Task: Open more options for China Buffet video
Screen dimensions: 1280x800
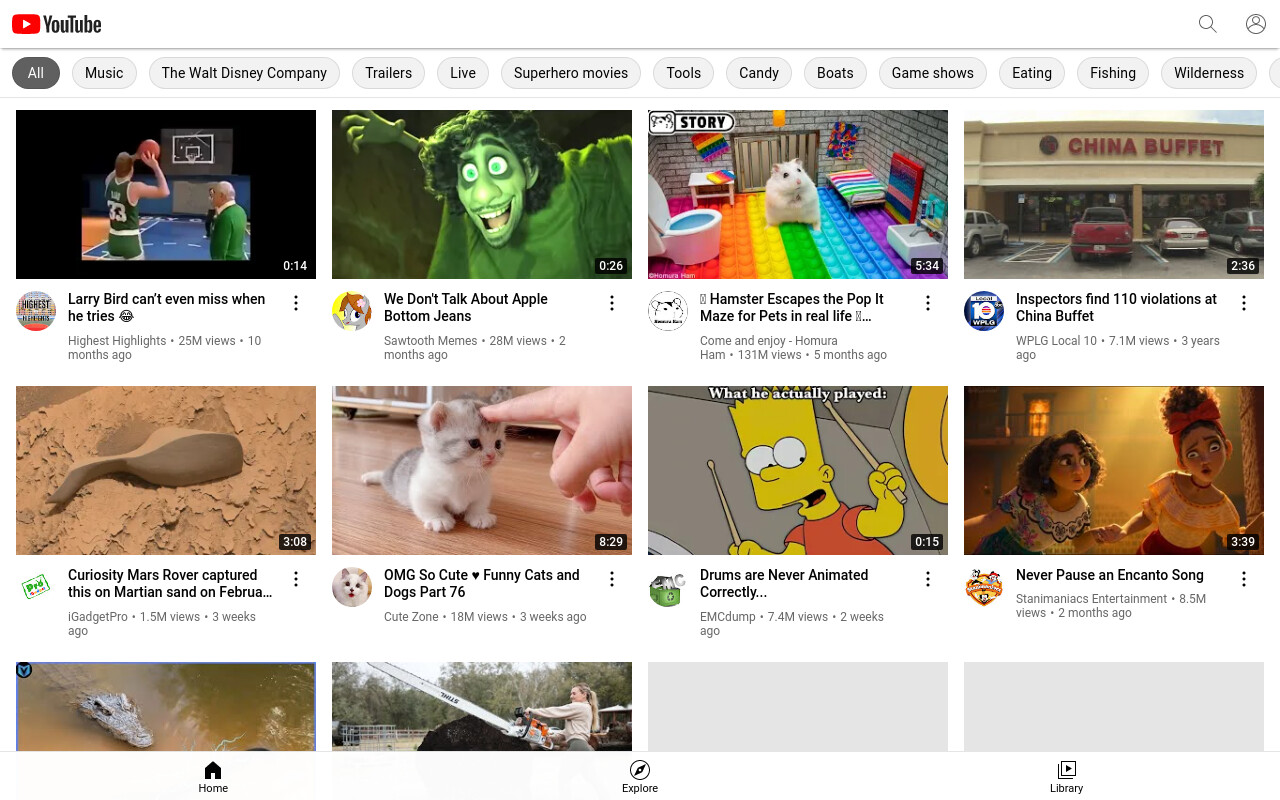Action: coord(1244,303)
